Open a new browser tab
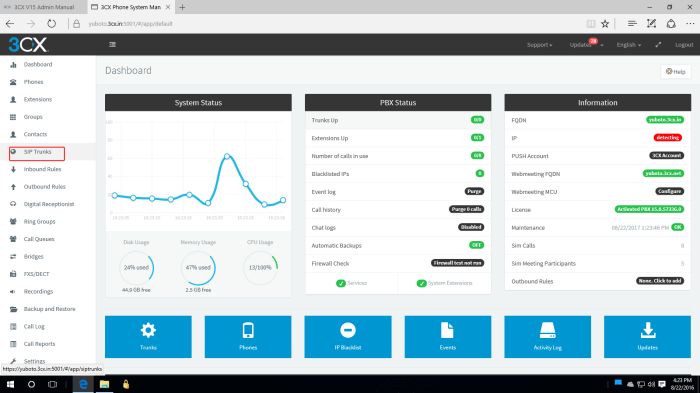This screenshot has width=700, height=393. pos(182,7)
